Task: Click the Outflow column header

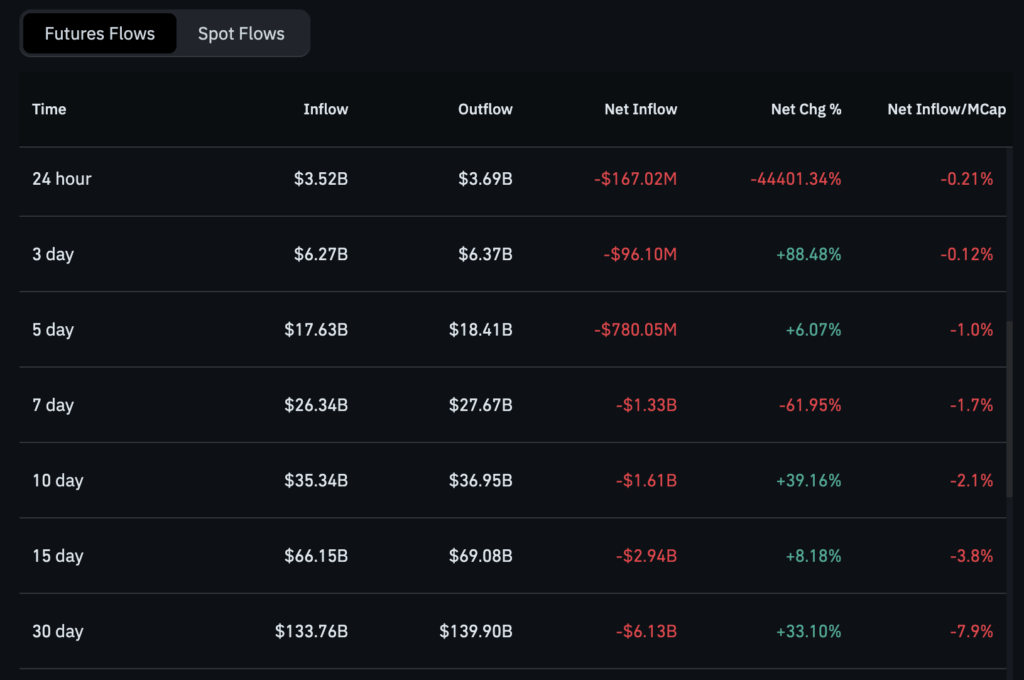Action: pos(485,109)
